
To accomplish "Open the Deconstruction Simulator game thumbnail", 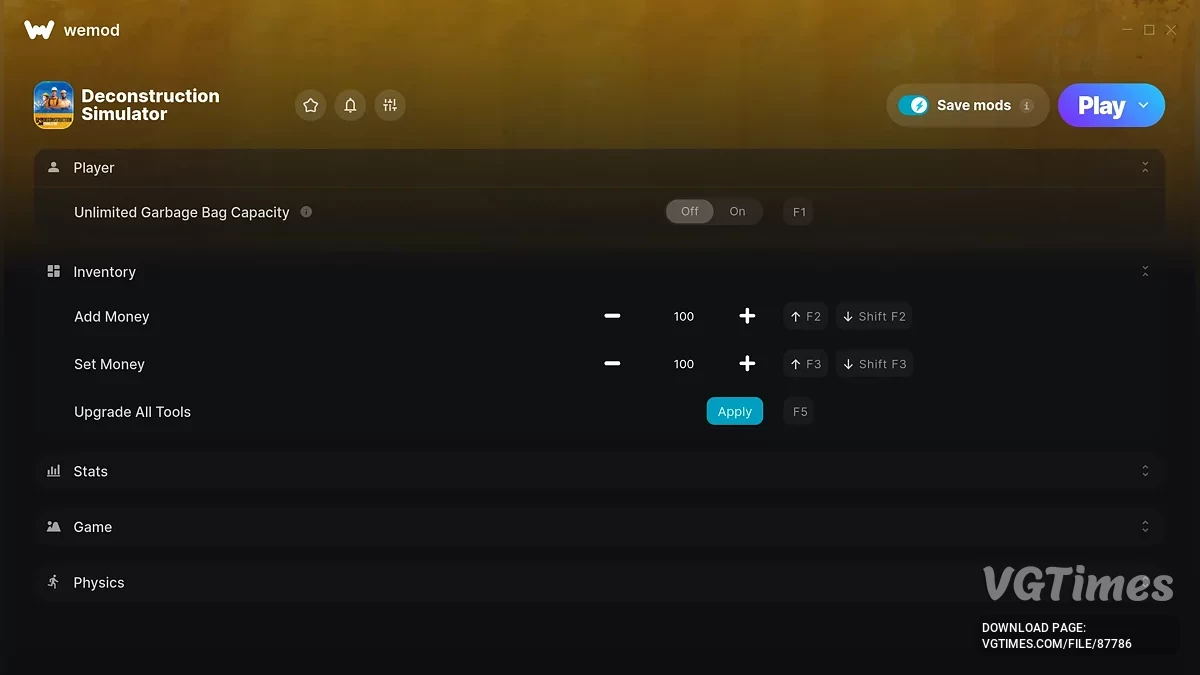I will 53,105.
